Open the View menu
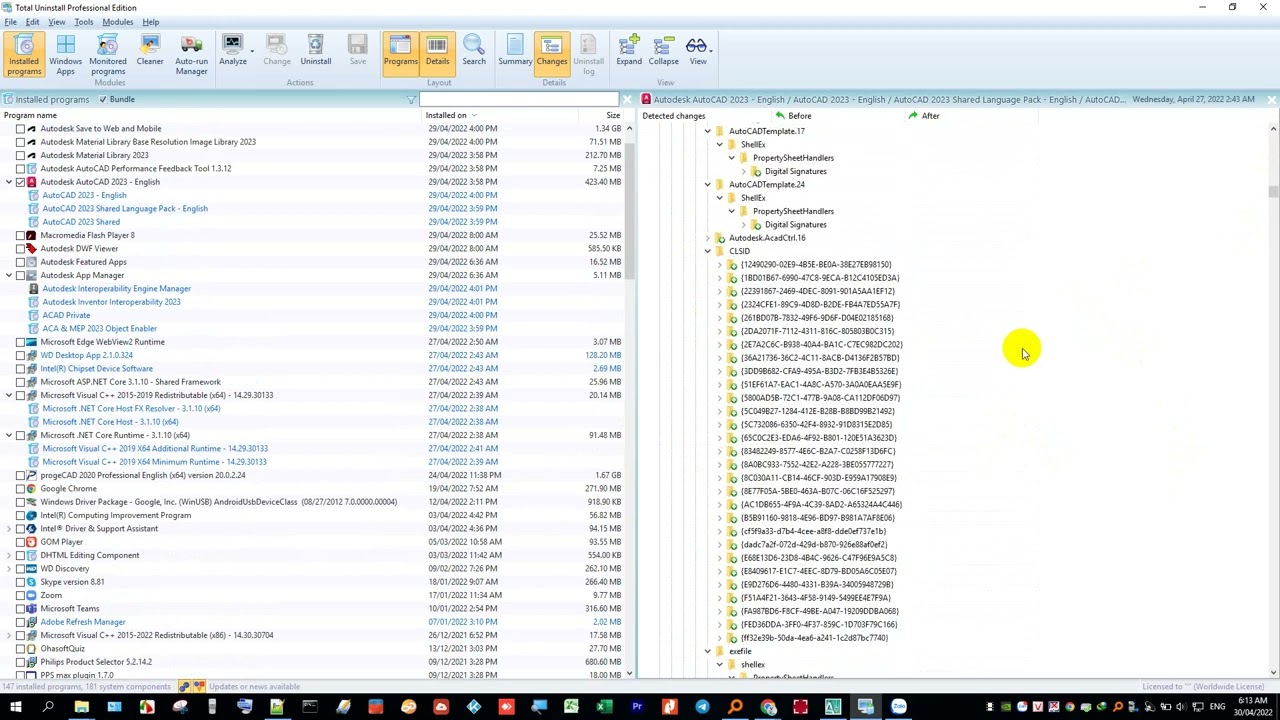1280x720 pixels. click(57, 22)
